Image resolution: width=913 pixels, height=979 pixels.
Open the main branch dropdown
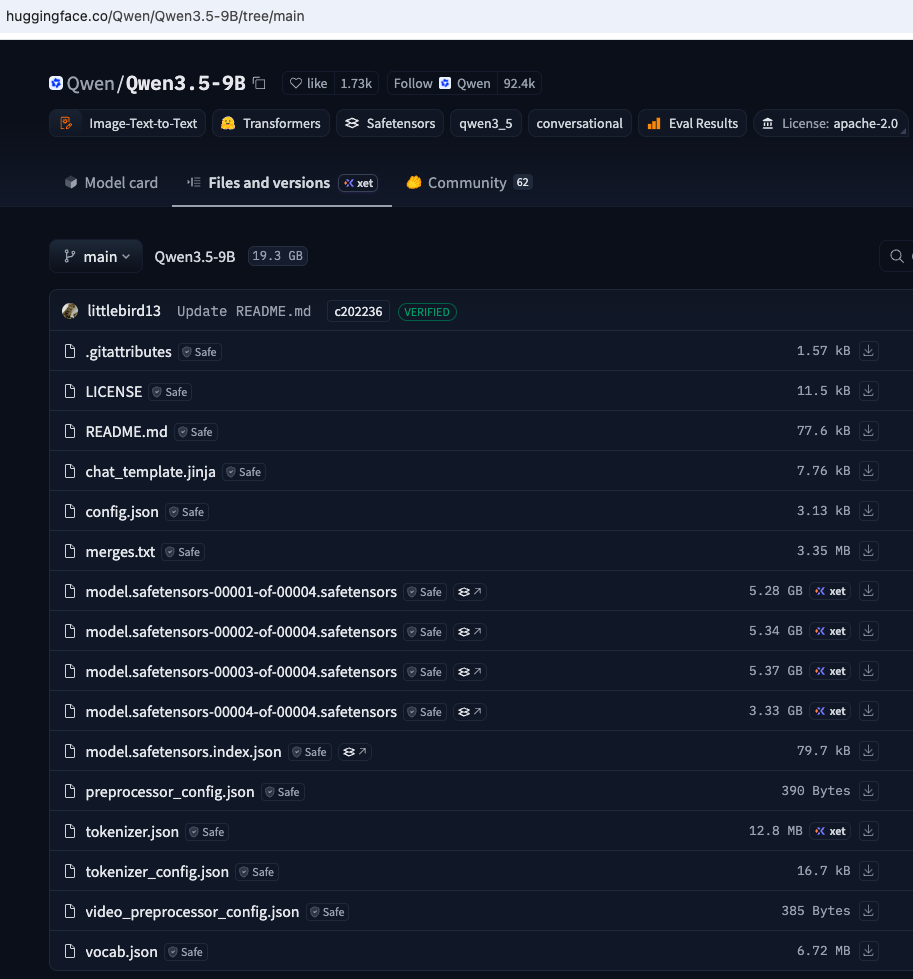click(x=96, y=257)
